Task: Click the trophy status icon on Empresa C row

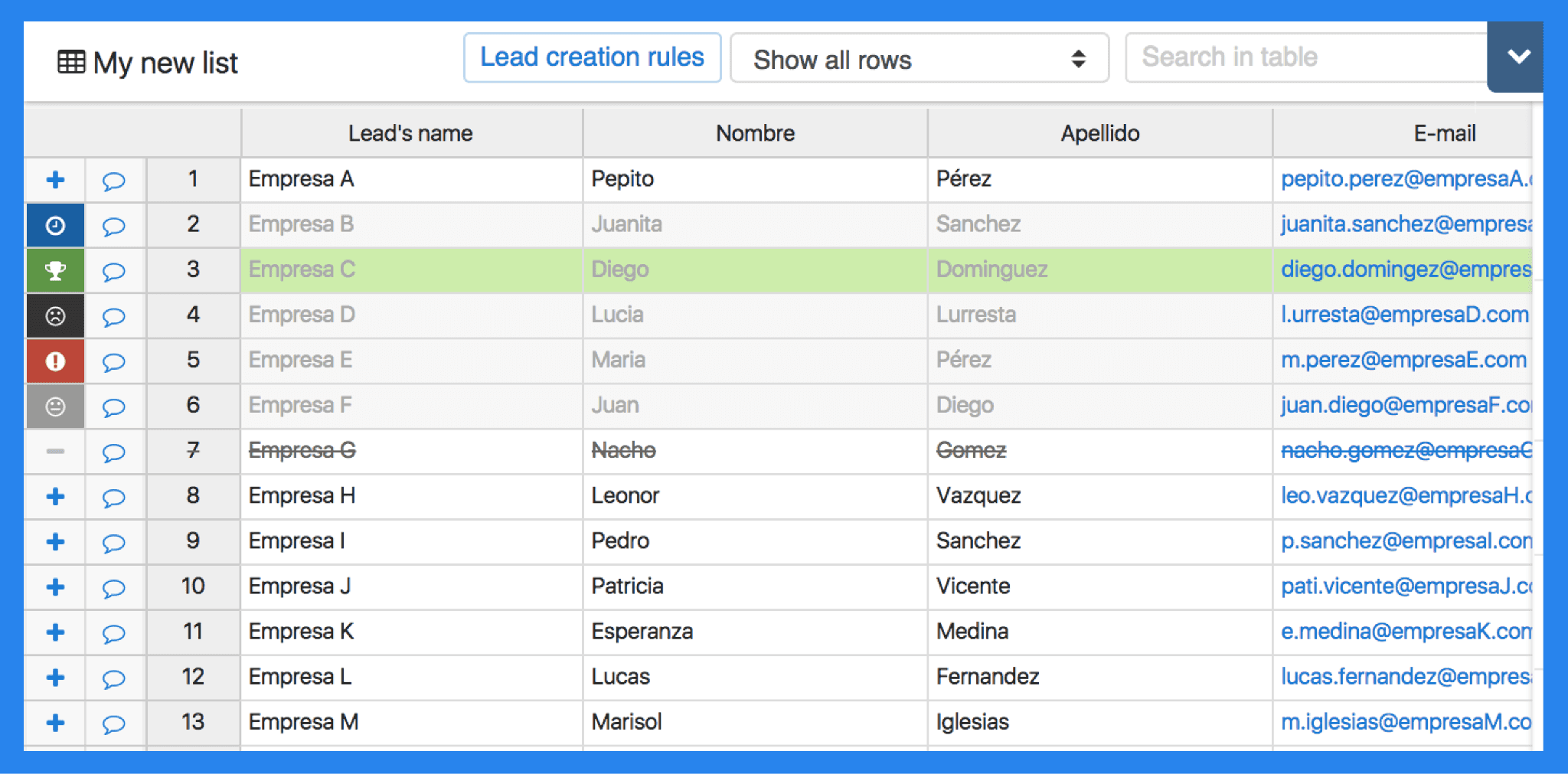Action: click(55, 270)
